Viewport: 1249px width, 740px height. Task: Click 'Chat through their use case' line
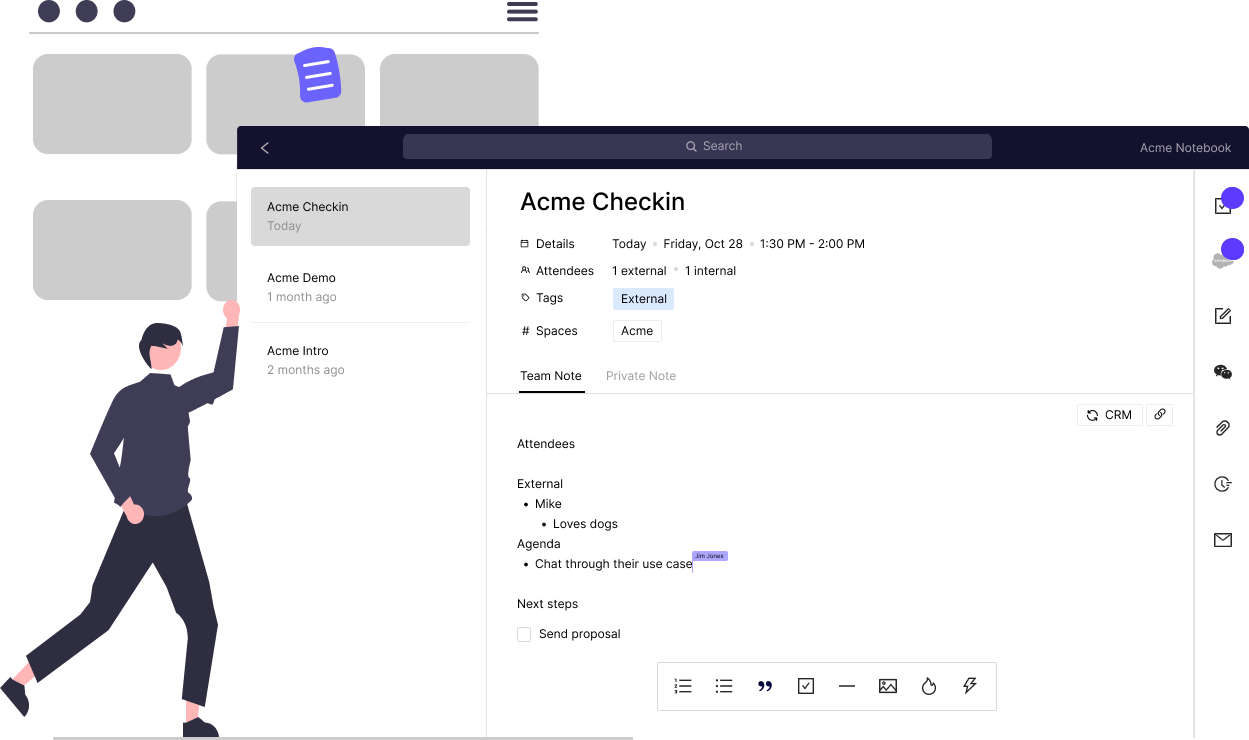coord(613,564)
